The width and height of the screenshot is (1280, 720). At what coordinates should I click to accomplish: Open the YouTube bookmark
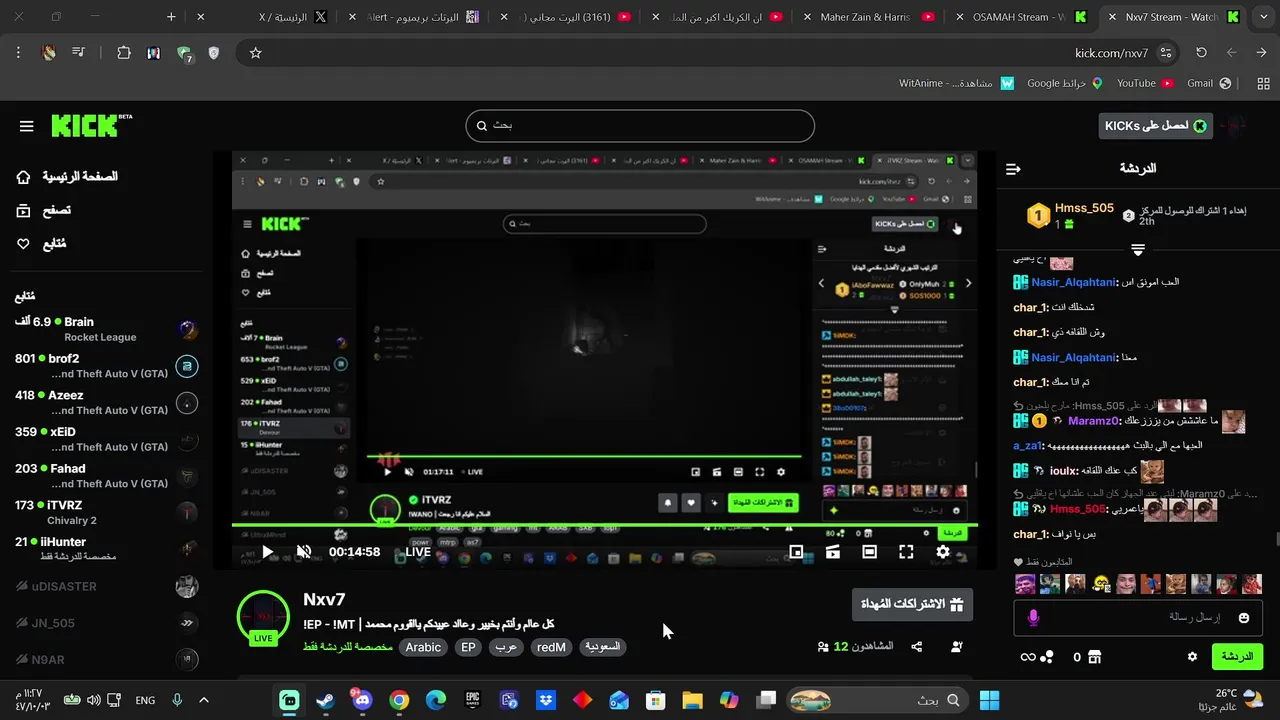coord(1145,83)
